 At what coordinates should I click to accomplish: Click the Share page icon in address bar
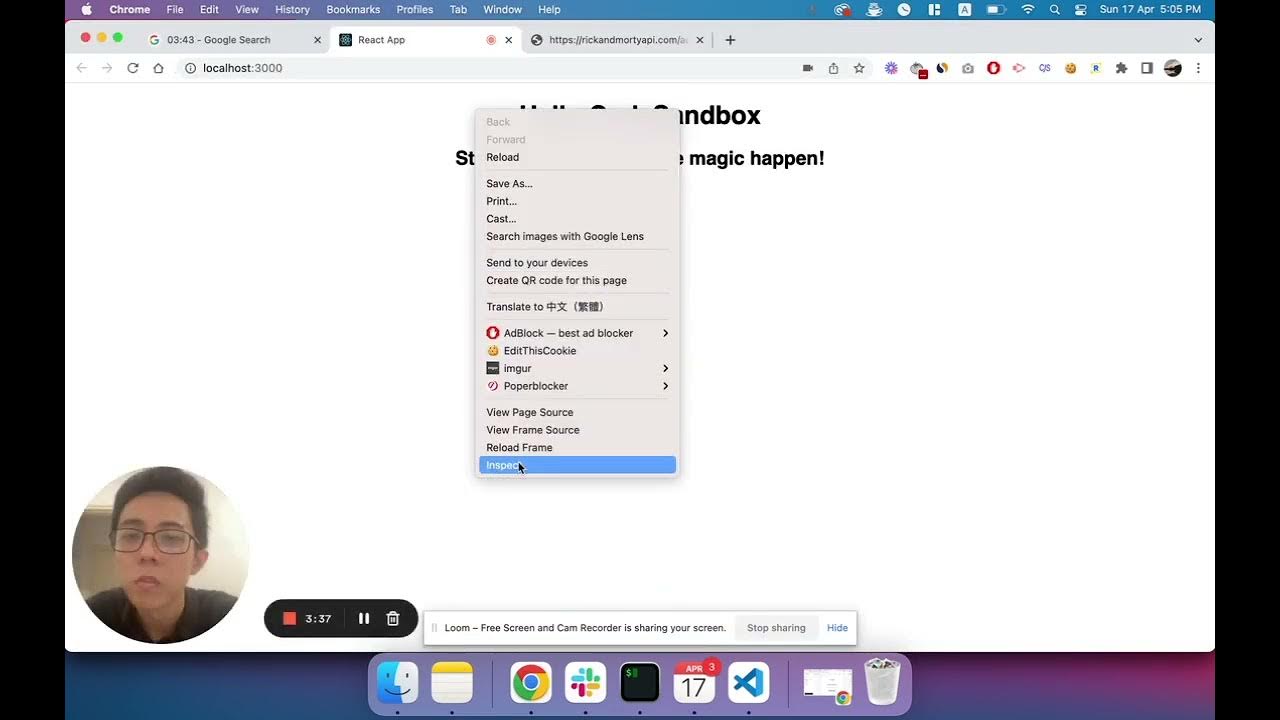834,68
